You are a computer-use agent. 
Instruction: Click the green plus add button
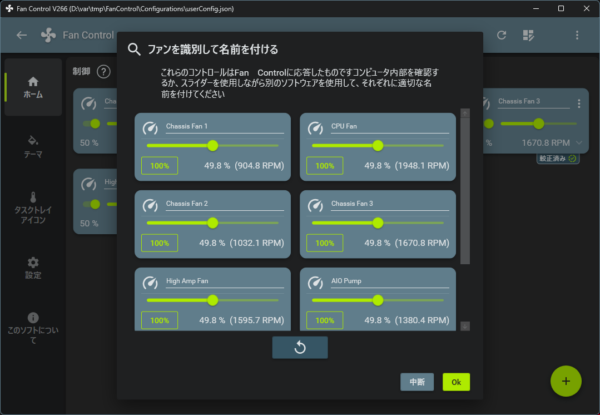566,381
